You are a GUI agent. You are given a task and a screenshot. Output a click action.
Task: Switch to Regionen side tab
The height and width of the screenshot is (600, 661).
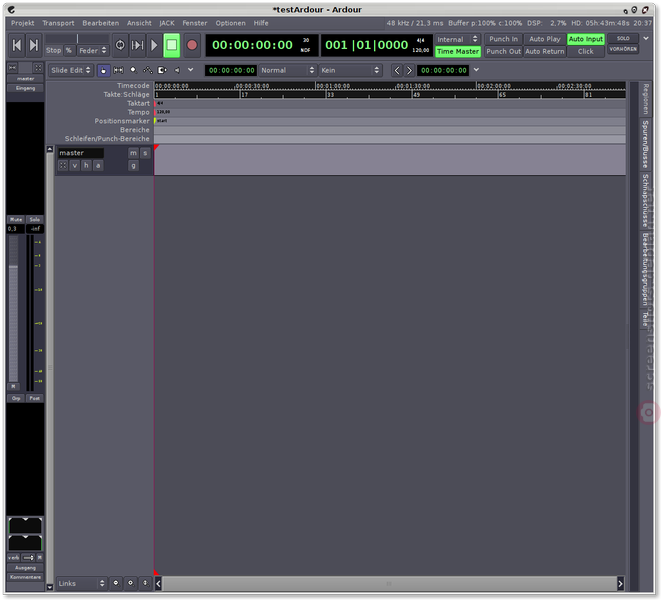(645, 99)
